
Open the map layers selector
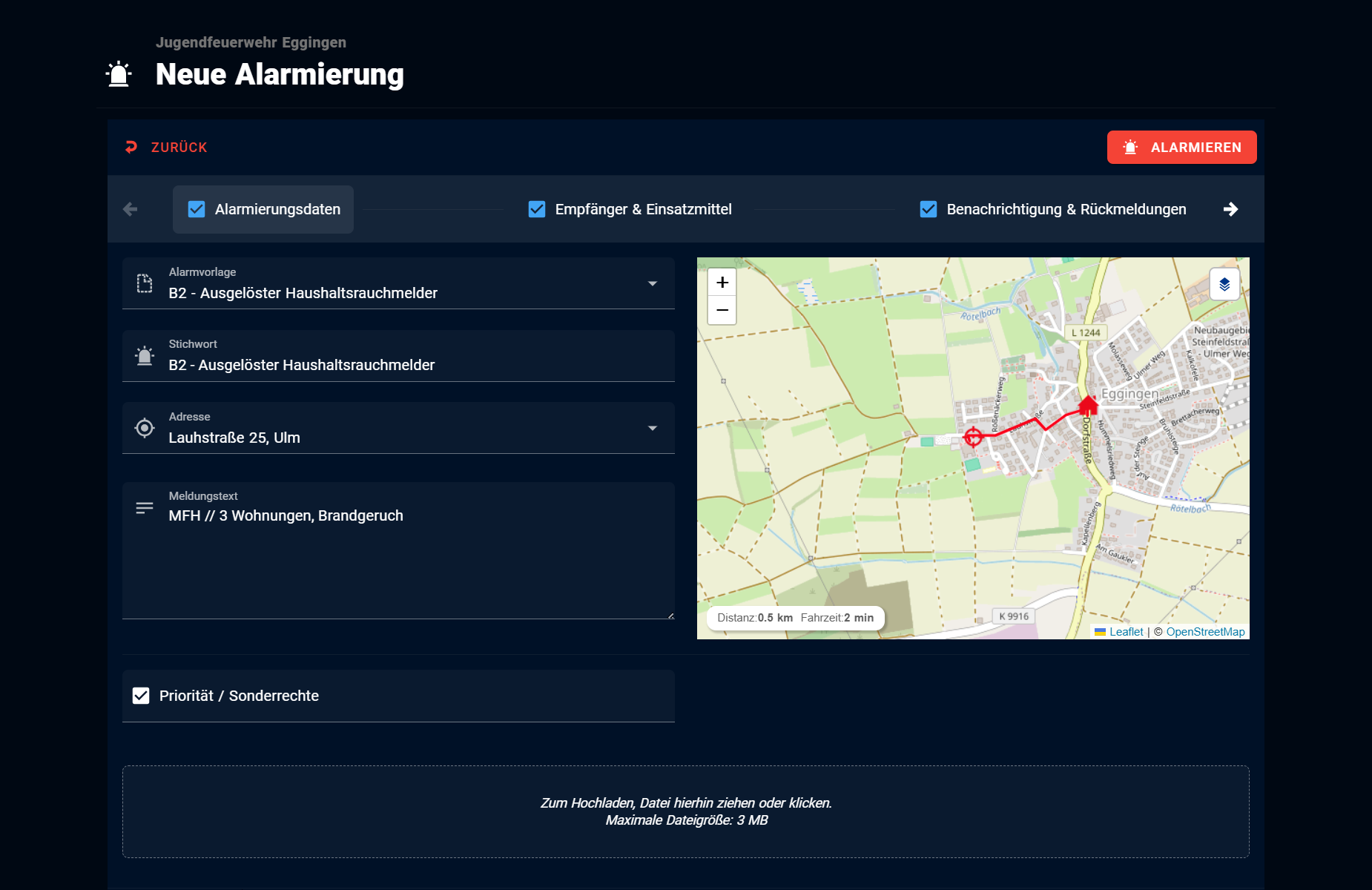1224,284
